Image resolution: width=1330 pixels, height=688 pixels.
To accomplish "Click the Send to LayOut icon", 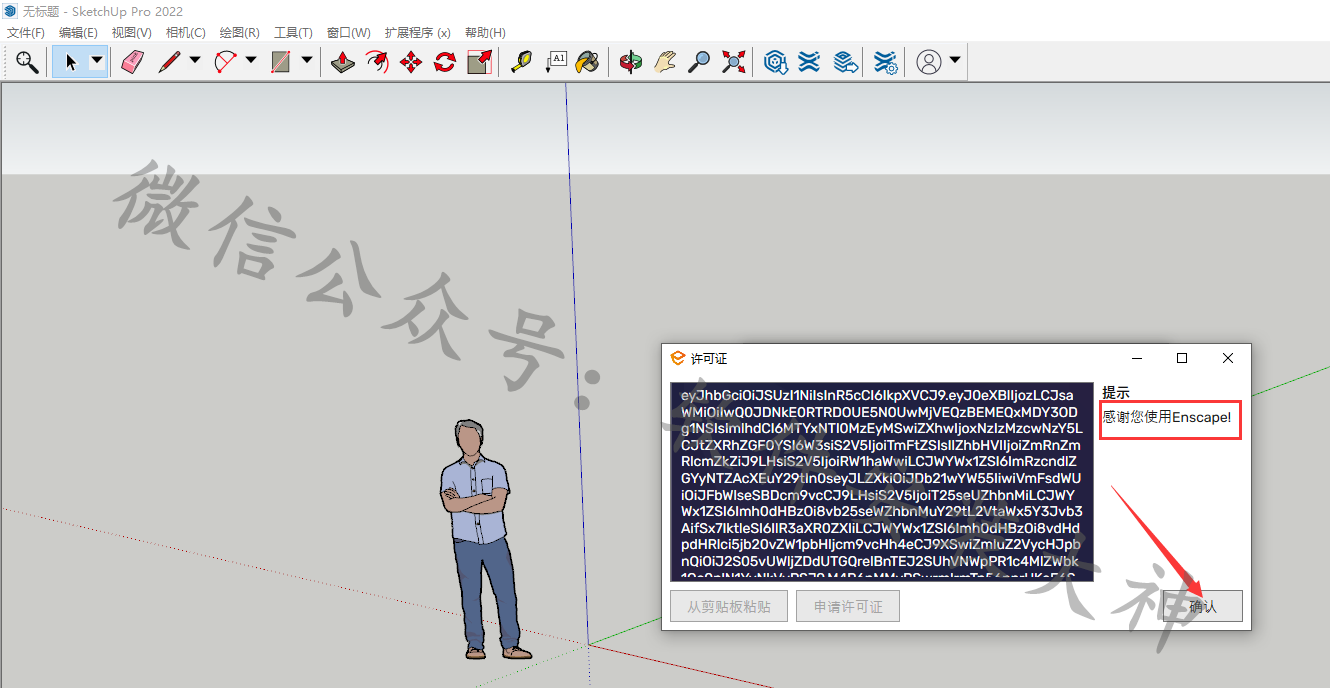I will point(846,62).
